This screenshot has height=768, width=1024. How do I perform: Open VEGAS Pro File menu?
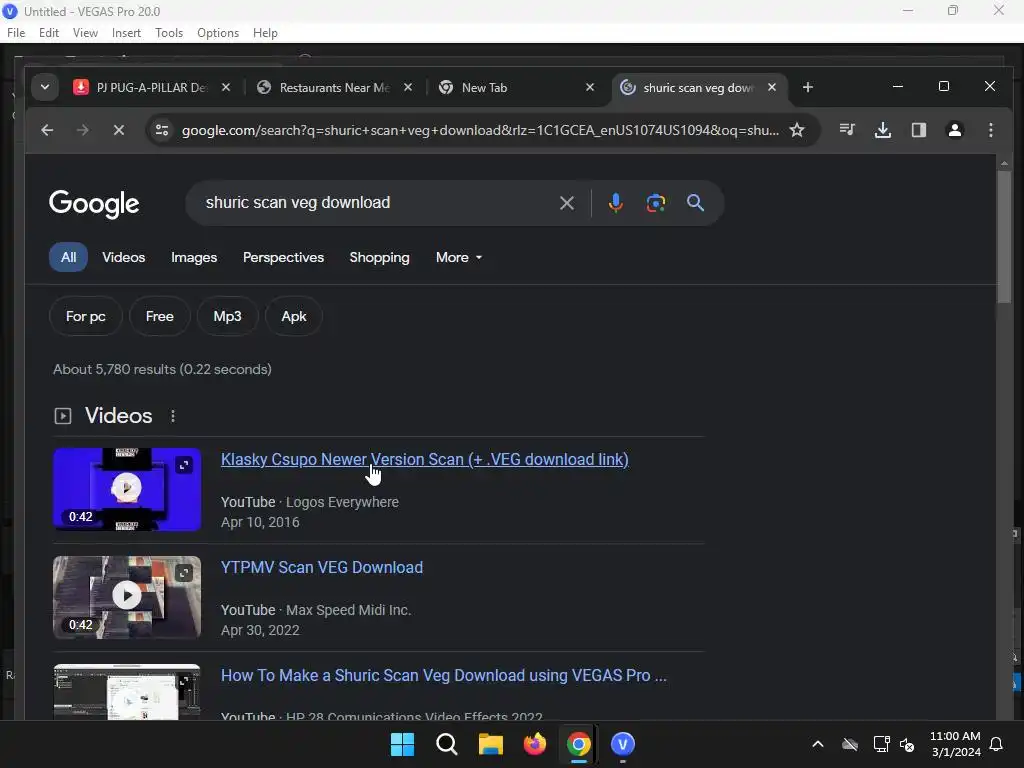tap(16, 33)
